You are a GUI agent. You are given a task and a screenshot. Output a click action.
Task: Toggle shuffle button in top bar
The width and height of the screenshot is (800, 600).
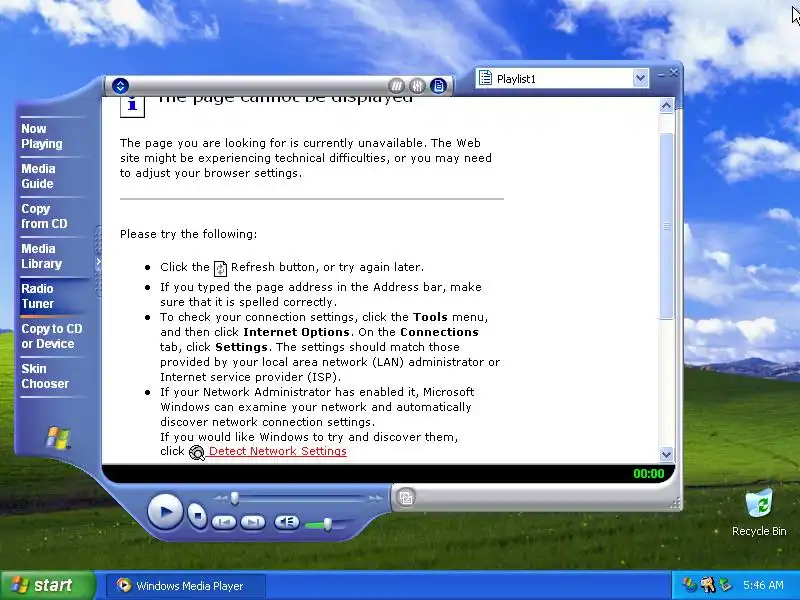[x=396, y=86]
